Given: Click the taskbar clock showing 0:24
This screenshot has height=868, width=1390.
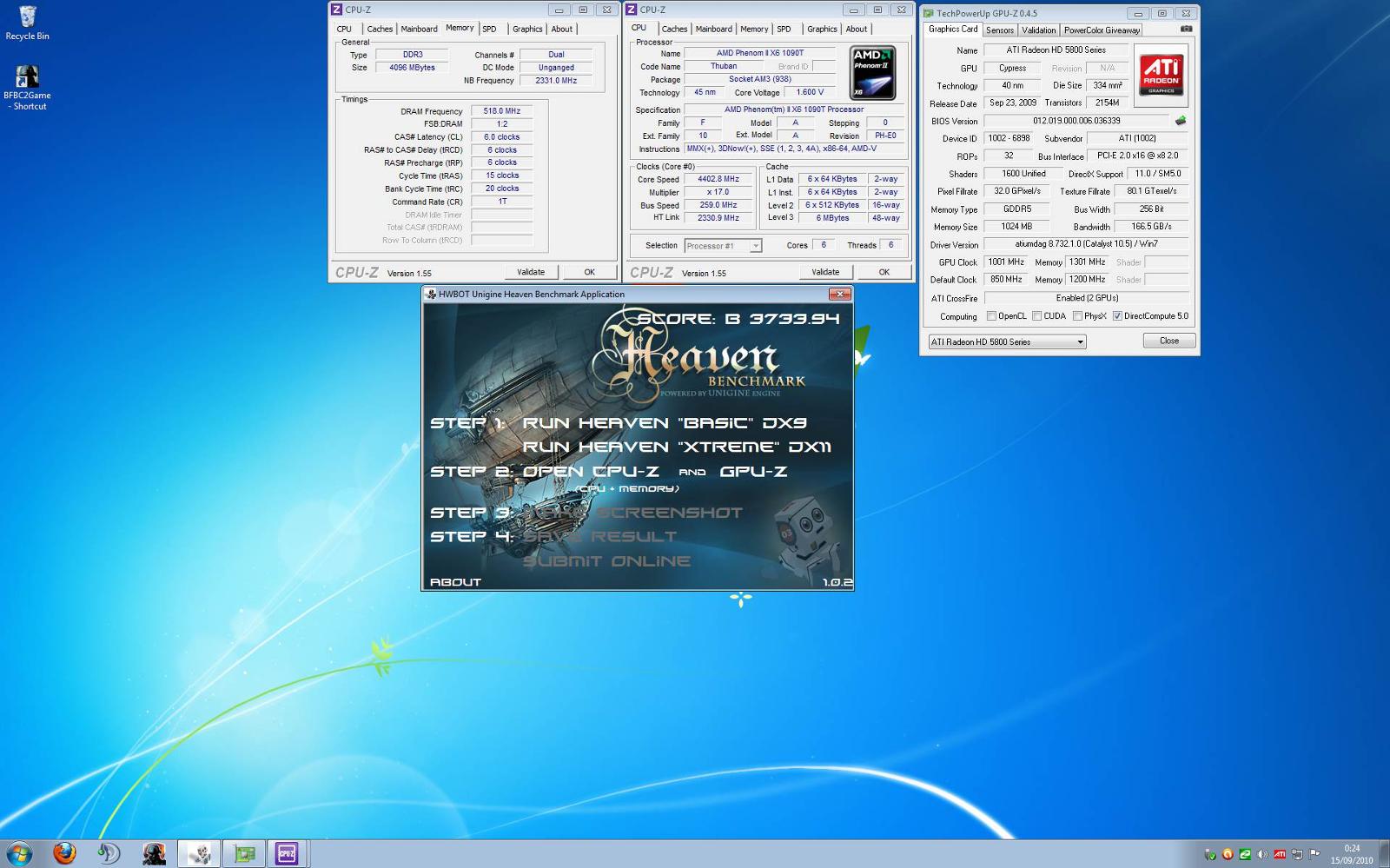Looking at the screenshot, I should [x=1352, y=854].
